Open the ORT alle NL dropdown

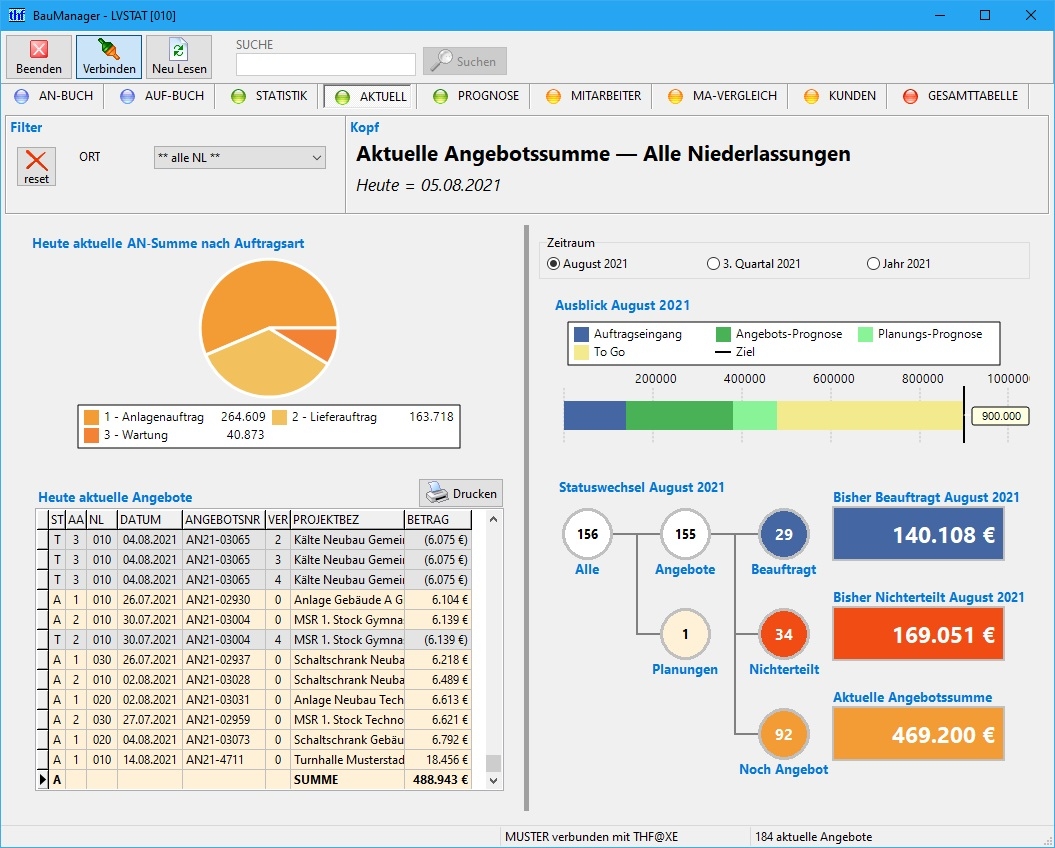coord(240,157)
